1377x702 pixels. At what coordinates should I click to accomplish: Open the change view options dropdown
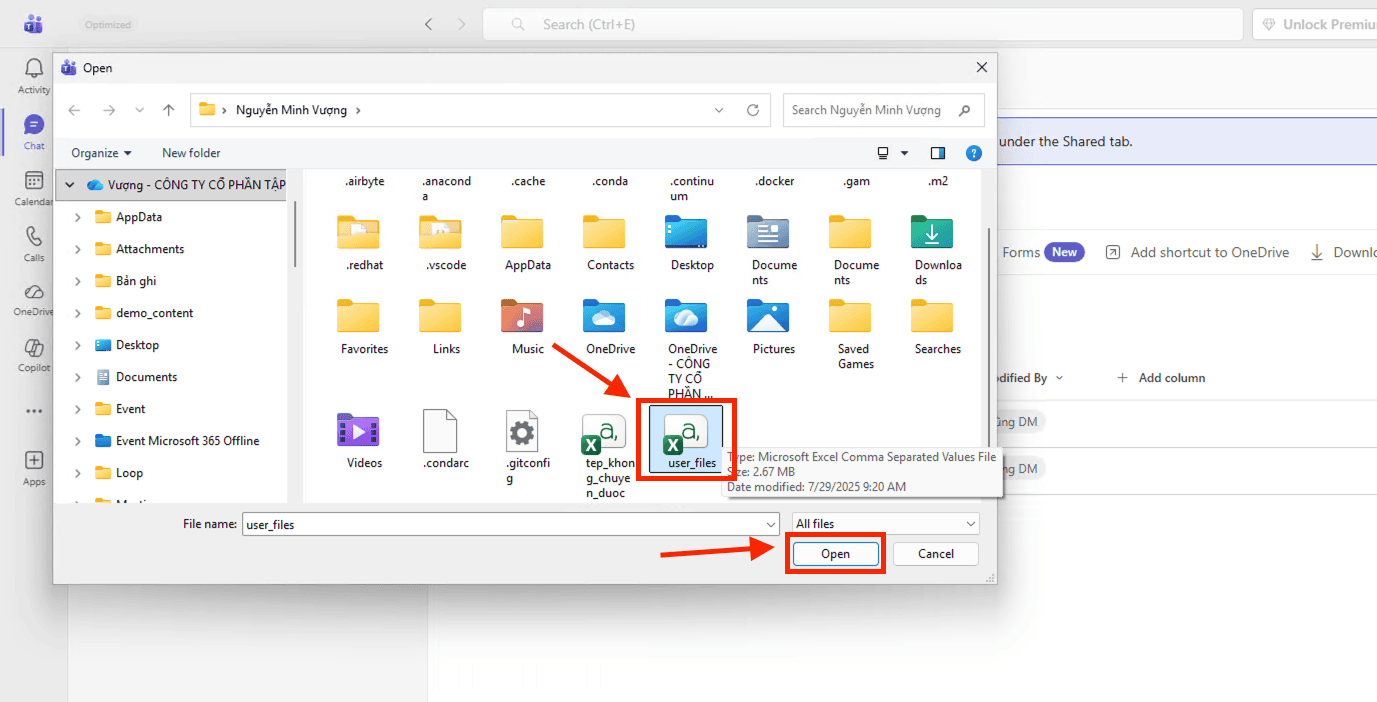coord(904,153)
